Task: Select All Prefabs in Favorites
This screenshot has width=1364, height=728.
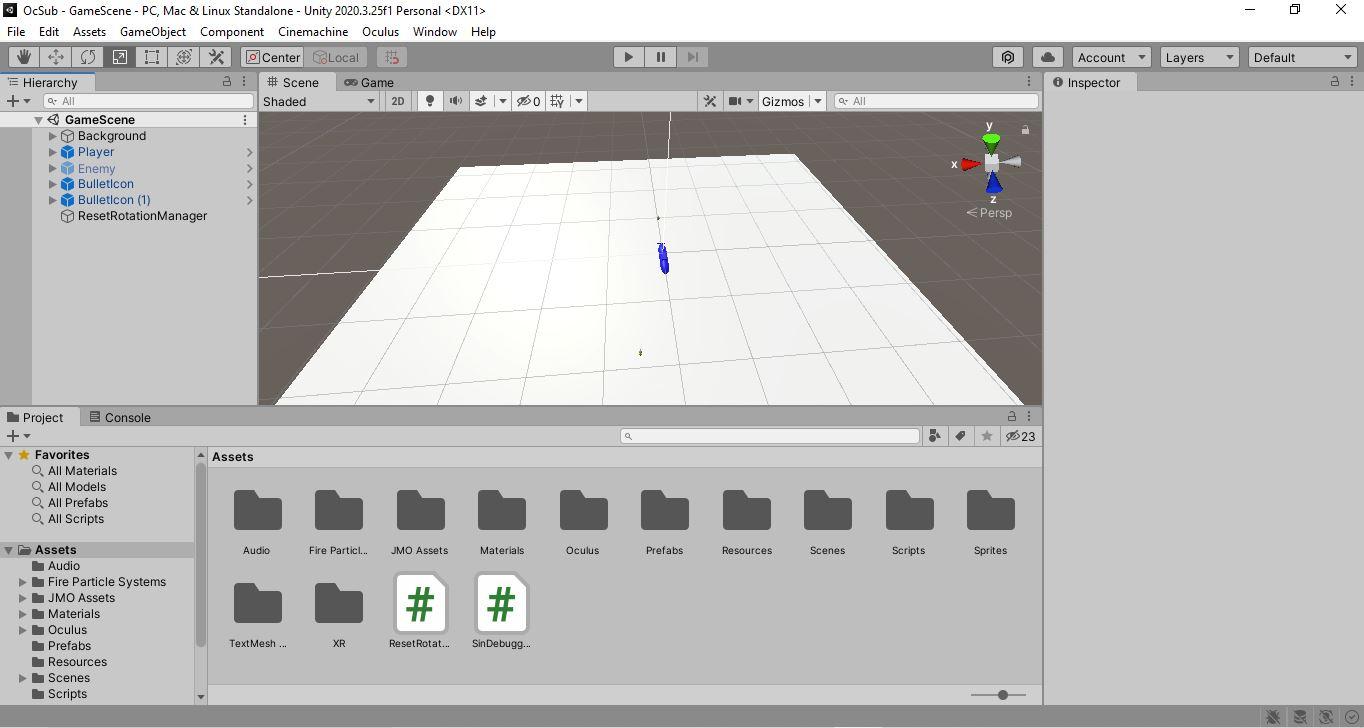Action: [x=78, y=503]
